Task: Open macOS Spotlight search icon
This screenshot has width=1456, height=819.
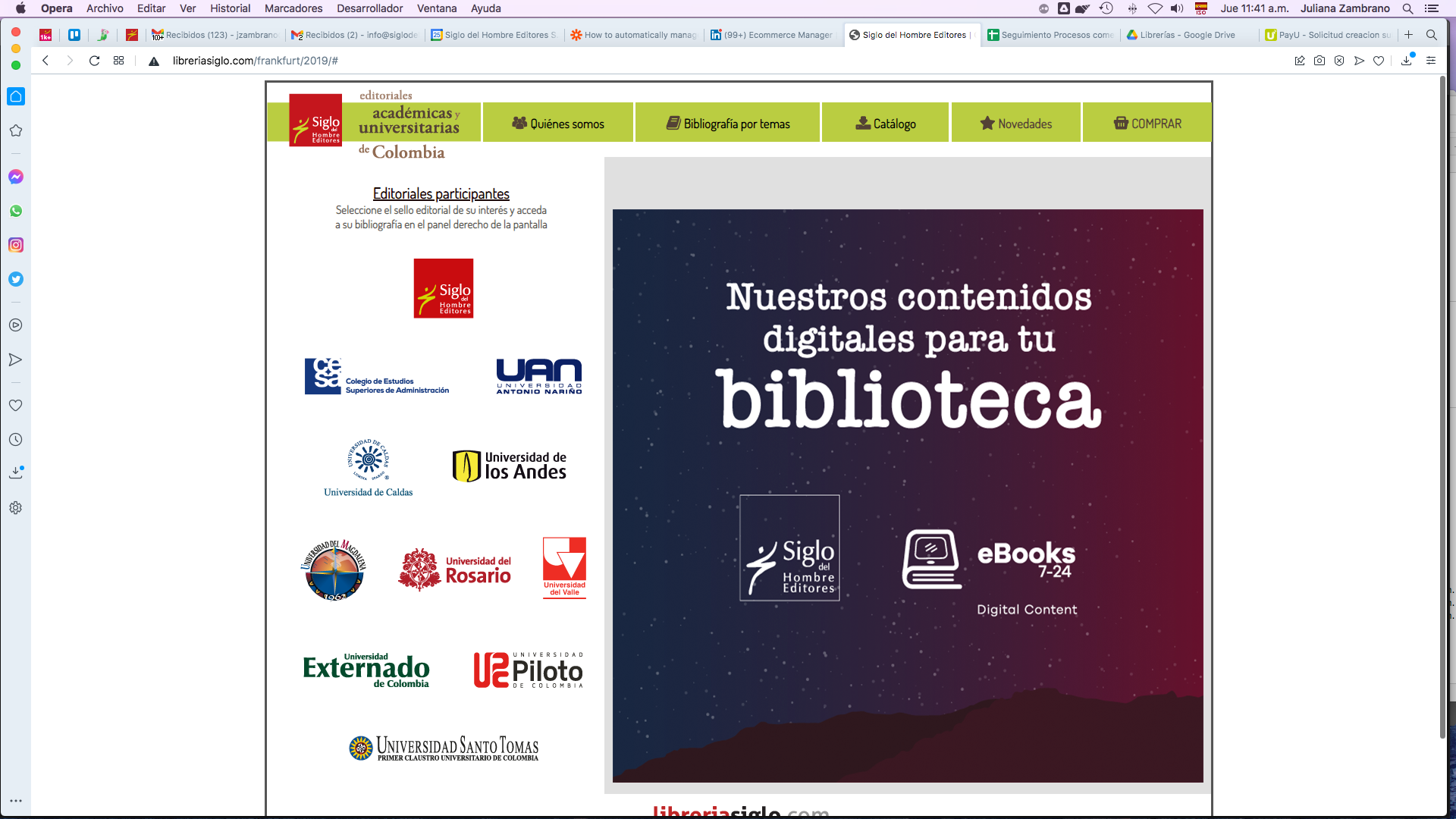Action: point(1407,8)
